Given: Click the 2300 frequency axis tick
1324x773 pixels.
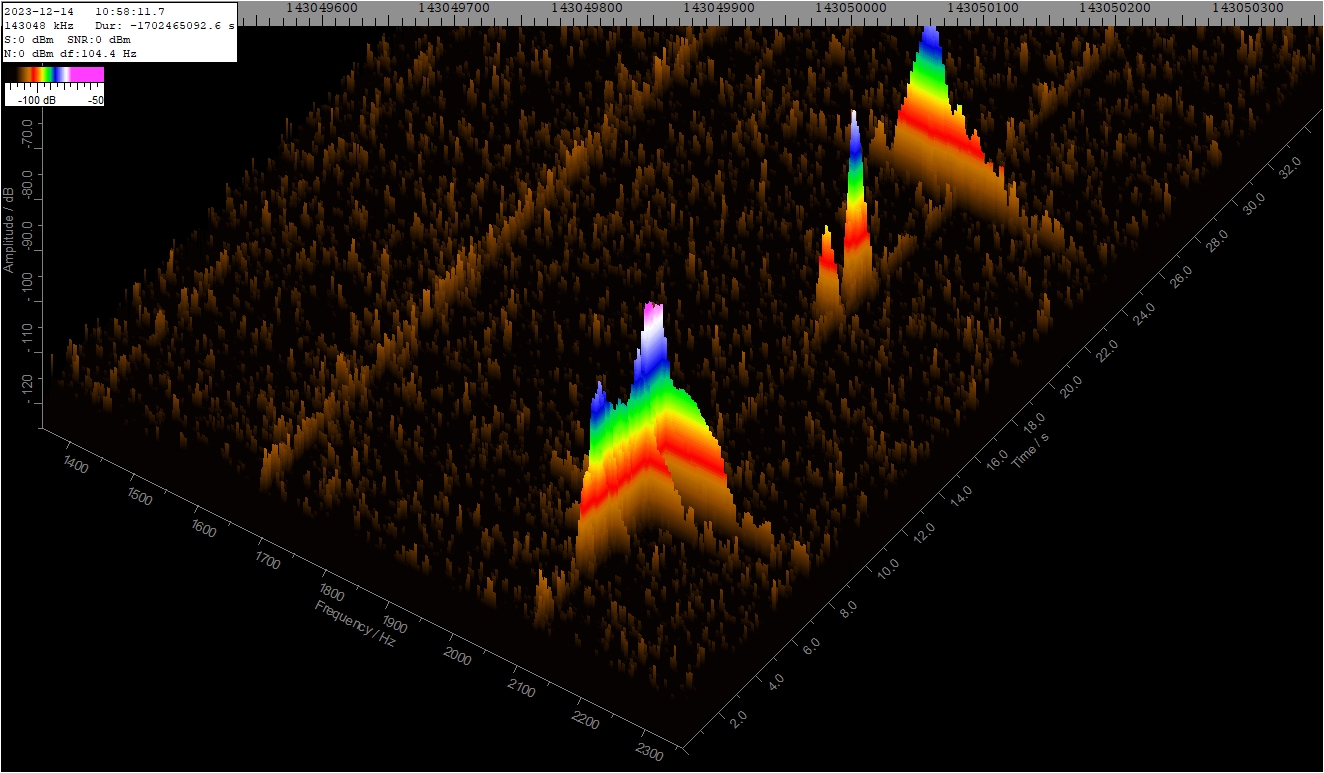Looking at the screenshot, I should (x=648, y=754).
